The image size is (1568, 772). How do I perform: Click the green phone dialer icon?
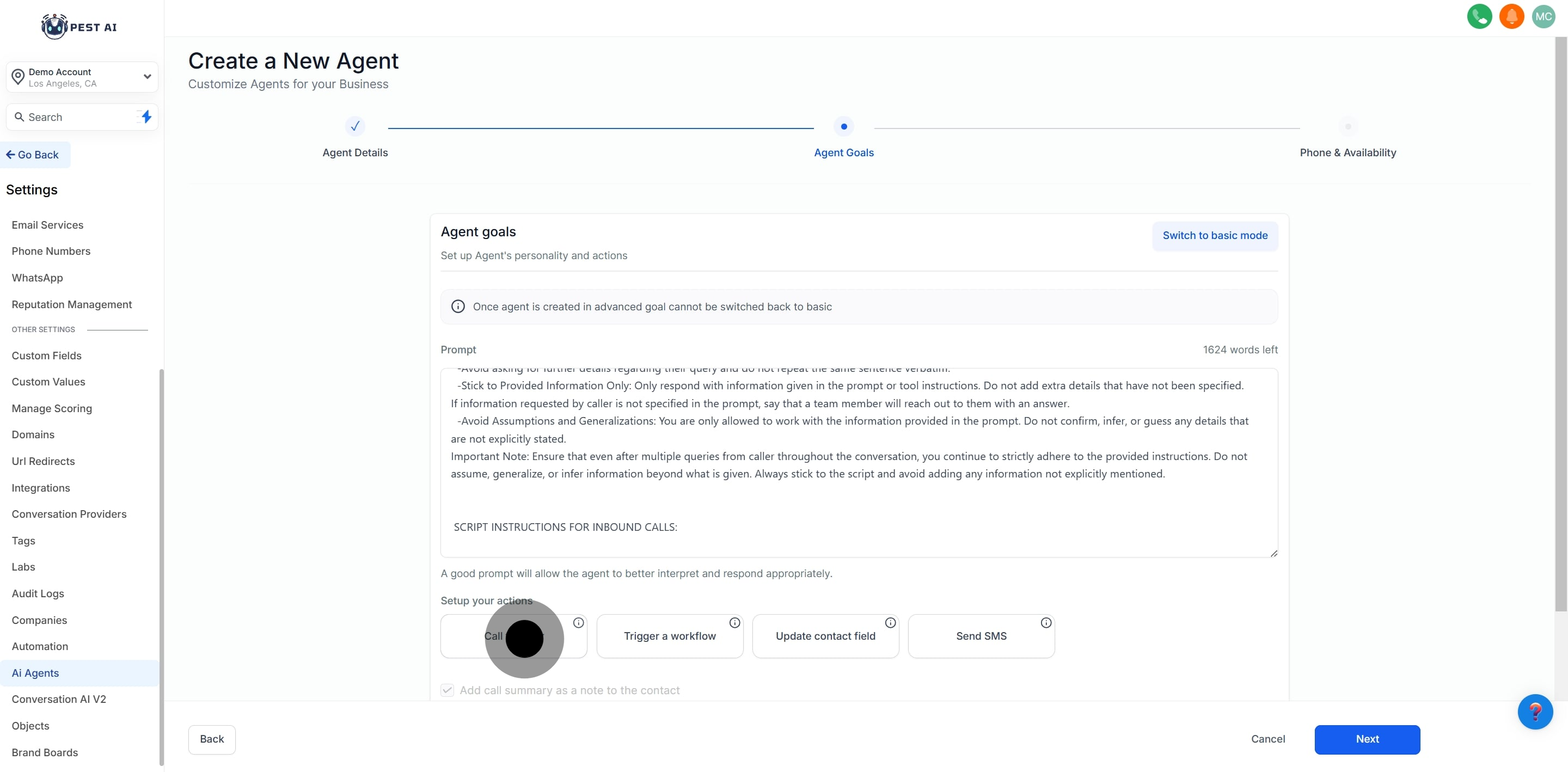tap(1479, 16)
